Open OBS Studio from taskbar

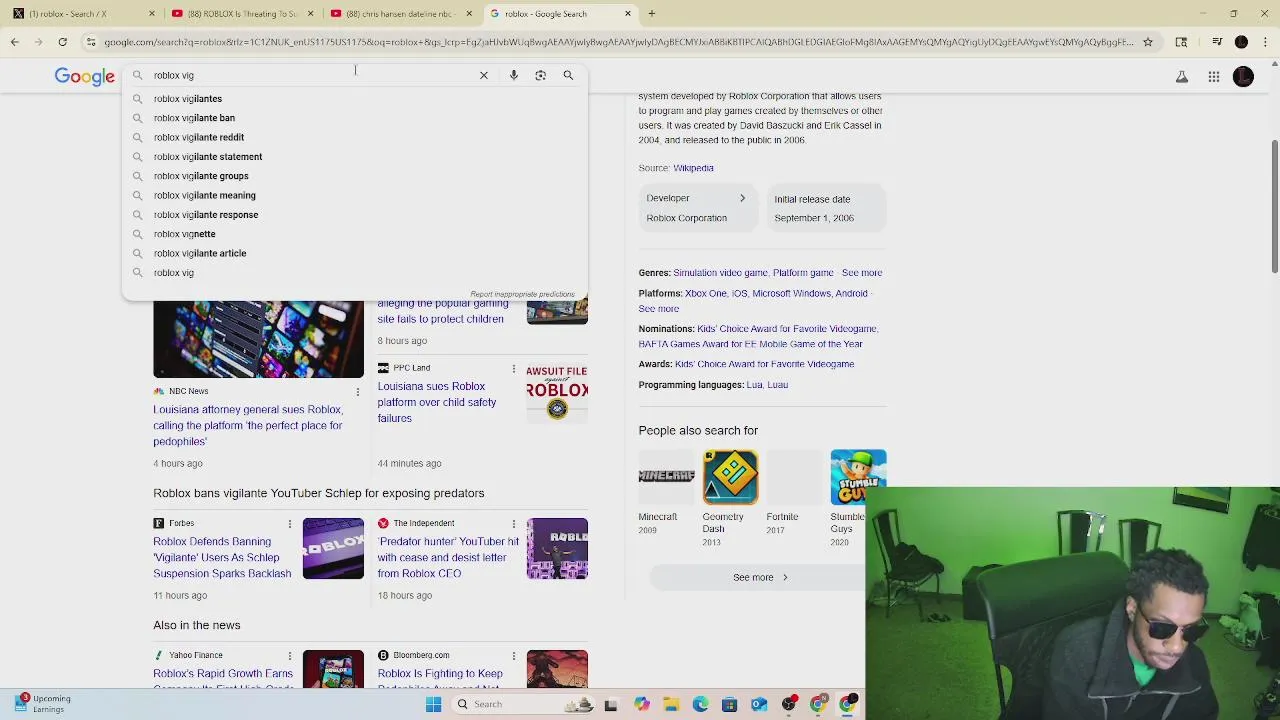pyautogui.click(x=789, y=704)
